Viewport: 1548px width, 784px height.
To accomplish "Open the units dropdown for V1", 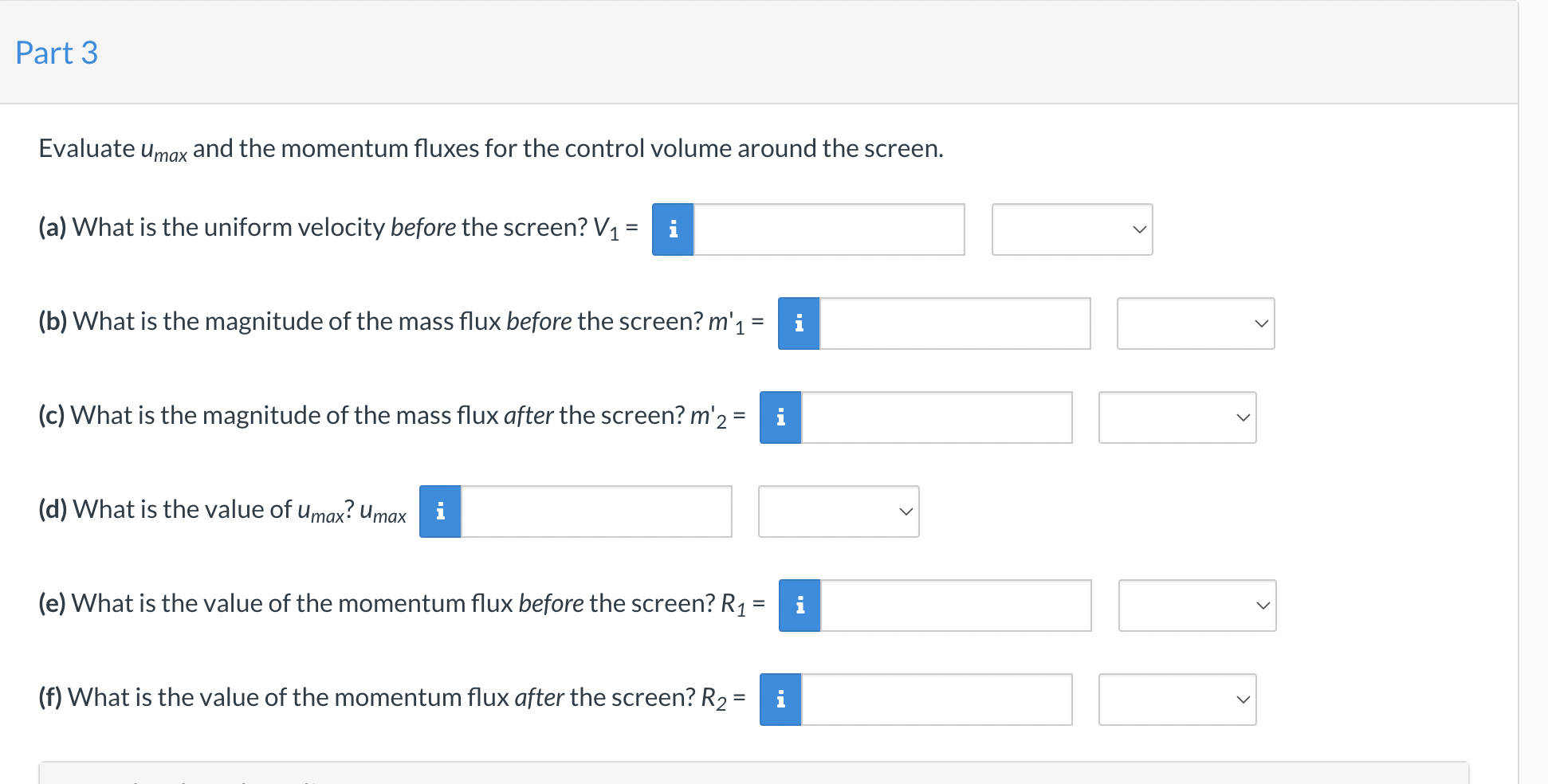I will (1071, 229).
